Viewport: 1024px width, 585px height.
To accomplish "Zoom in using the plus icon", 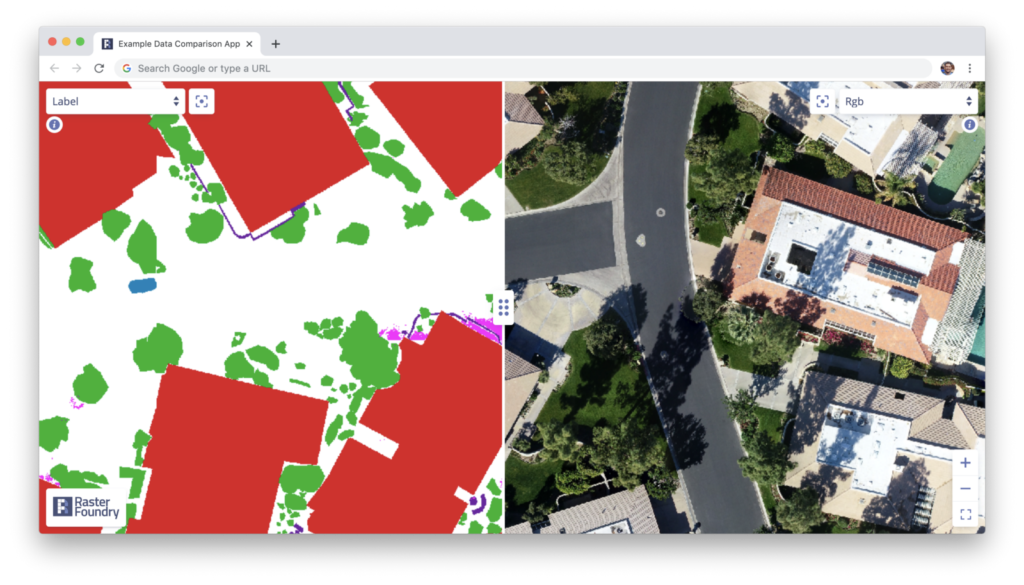I will 965,463.
